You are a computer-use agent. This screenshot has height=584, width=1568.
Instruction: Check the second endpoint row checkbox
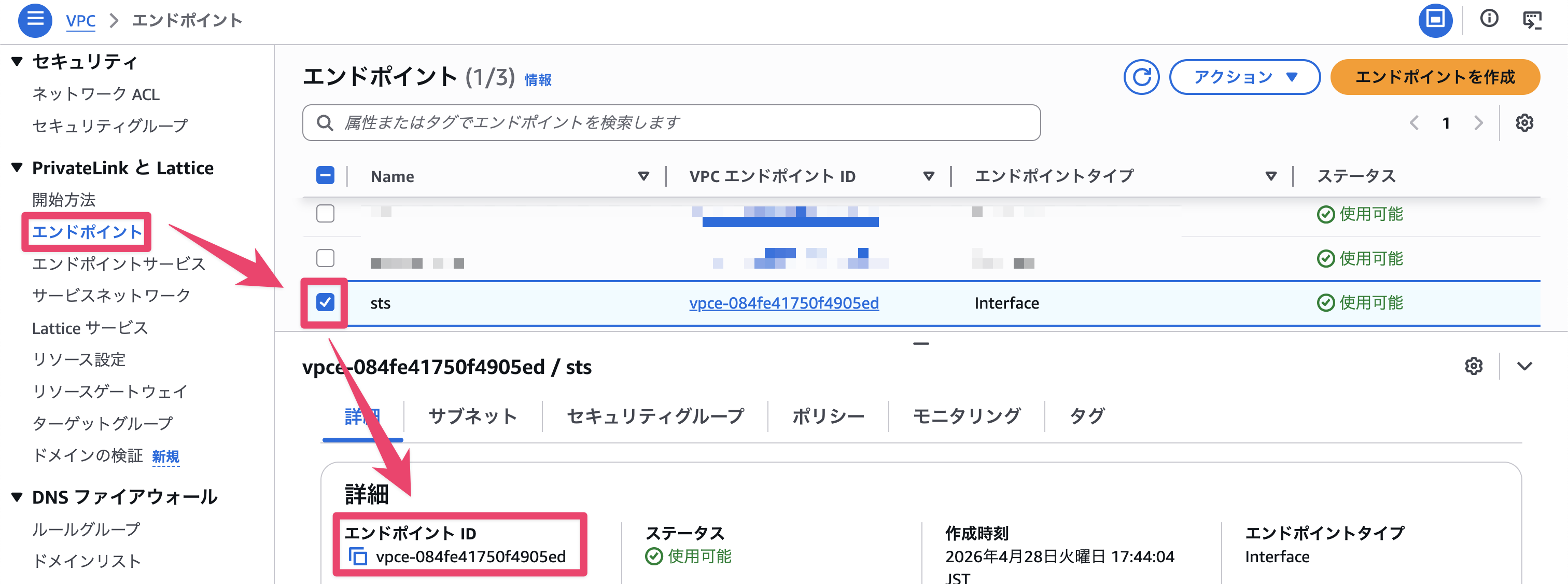click(326, 258)
